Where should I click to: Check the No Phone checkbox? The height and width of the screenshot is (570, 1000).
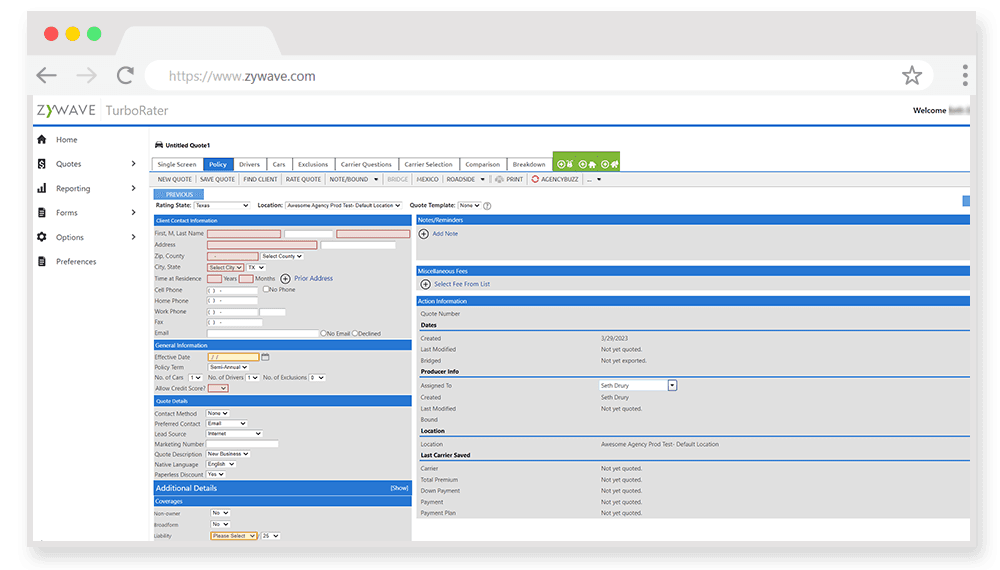(266, 289)
